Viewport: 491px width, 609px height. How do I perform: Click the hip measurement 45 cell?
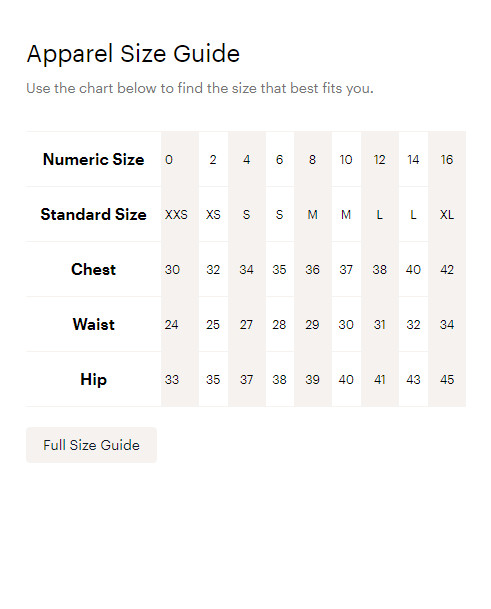click(447, 379)
